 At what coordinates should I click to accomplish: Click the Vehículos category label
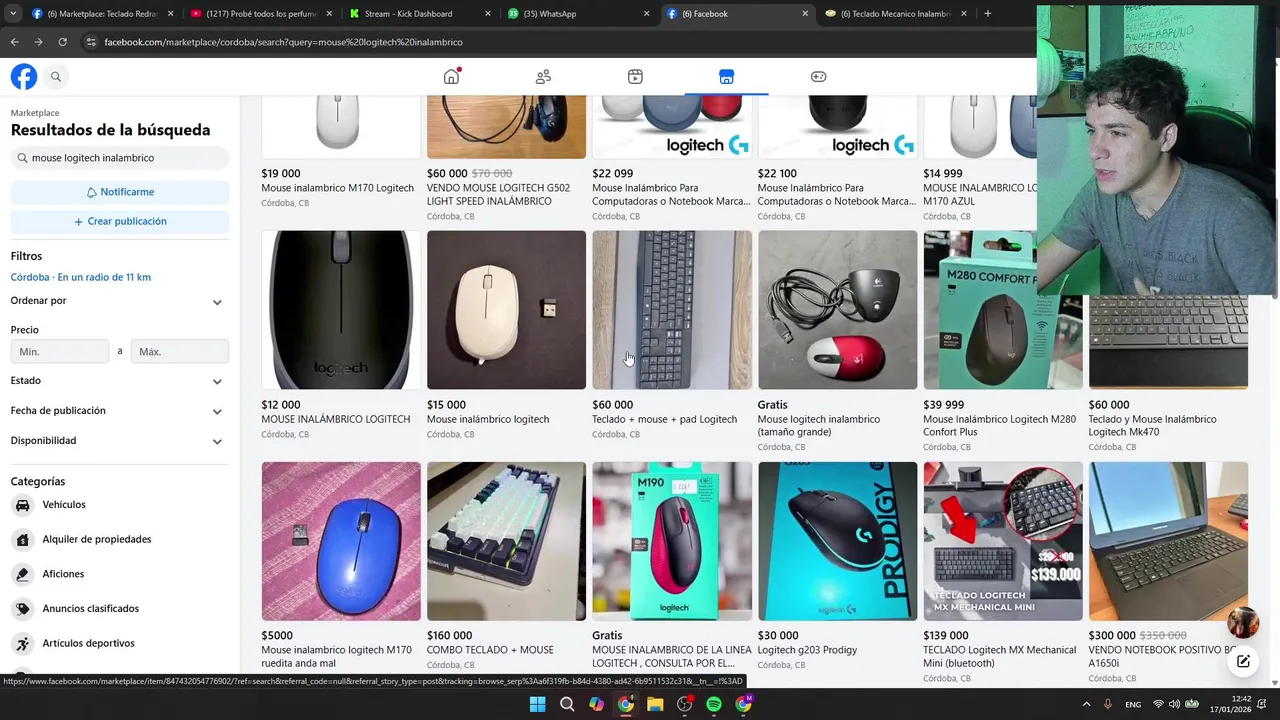click(x=64, y=505)
